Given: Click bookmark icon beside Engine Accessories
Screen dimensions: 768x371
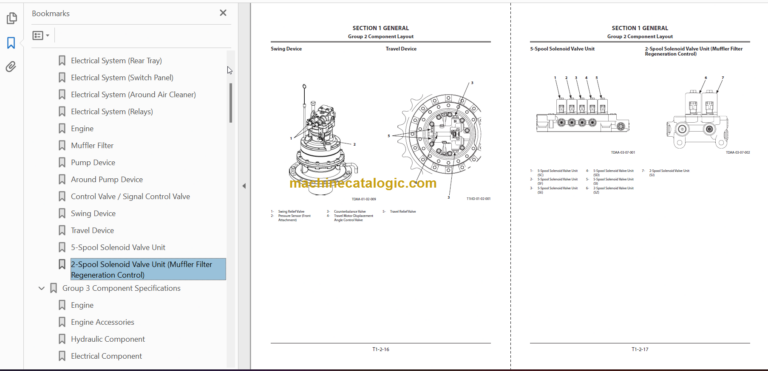Looking at the screenshot, I should [x=62, y=322].
